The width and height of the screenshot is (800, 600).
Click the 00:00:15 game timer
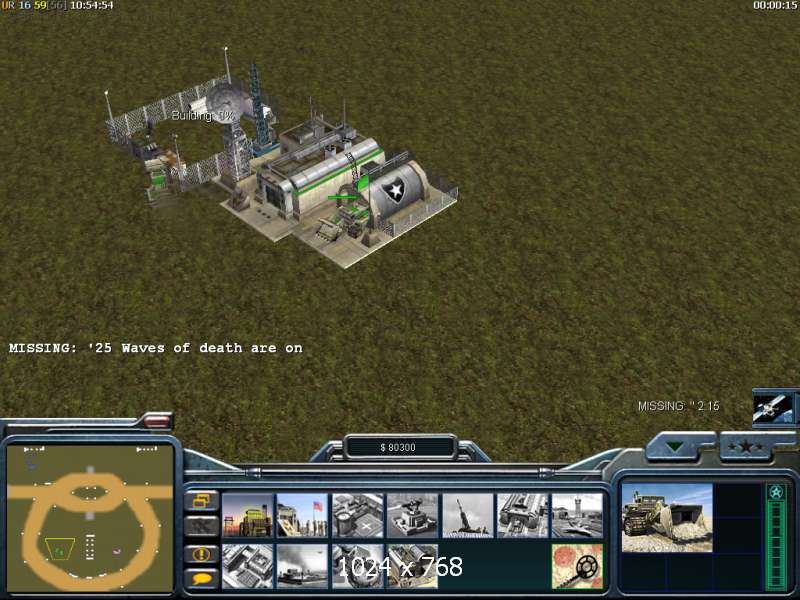(776, 5)
